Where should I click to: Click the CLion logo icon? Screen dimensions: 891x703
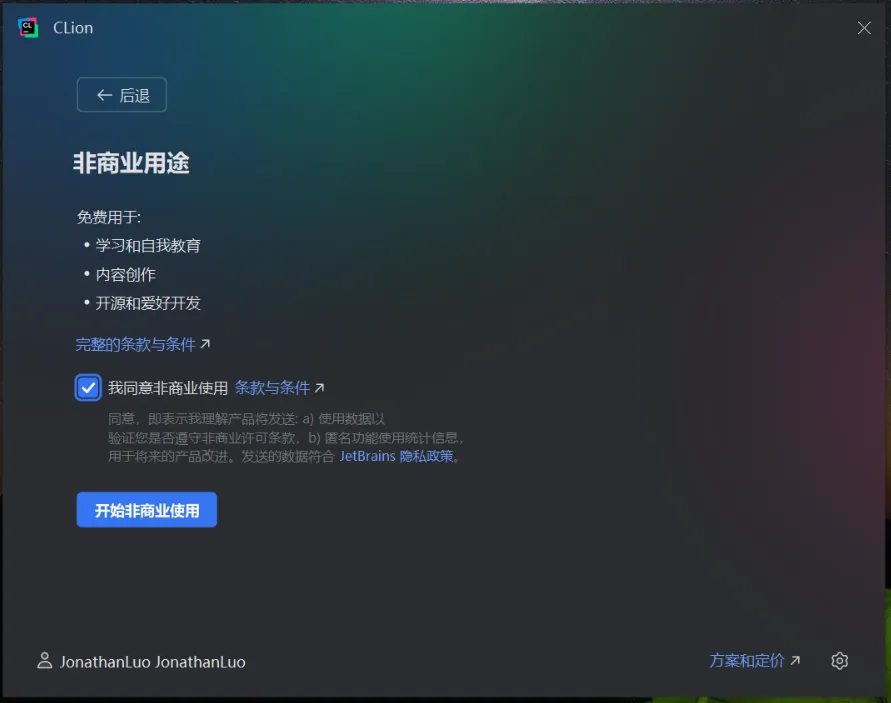click(x=28, y=27)
